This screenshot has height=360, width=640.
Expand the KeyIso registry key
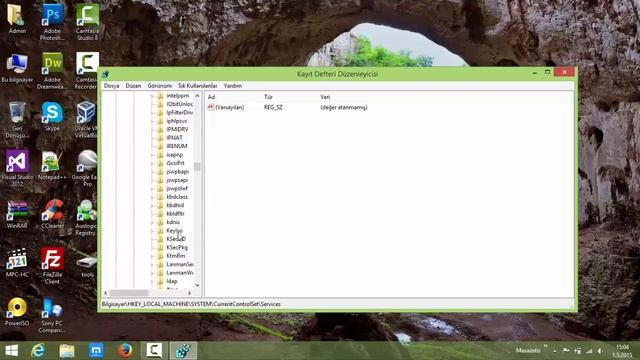[152, 231]
